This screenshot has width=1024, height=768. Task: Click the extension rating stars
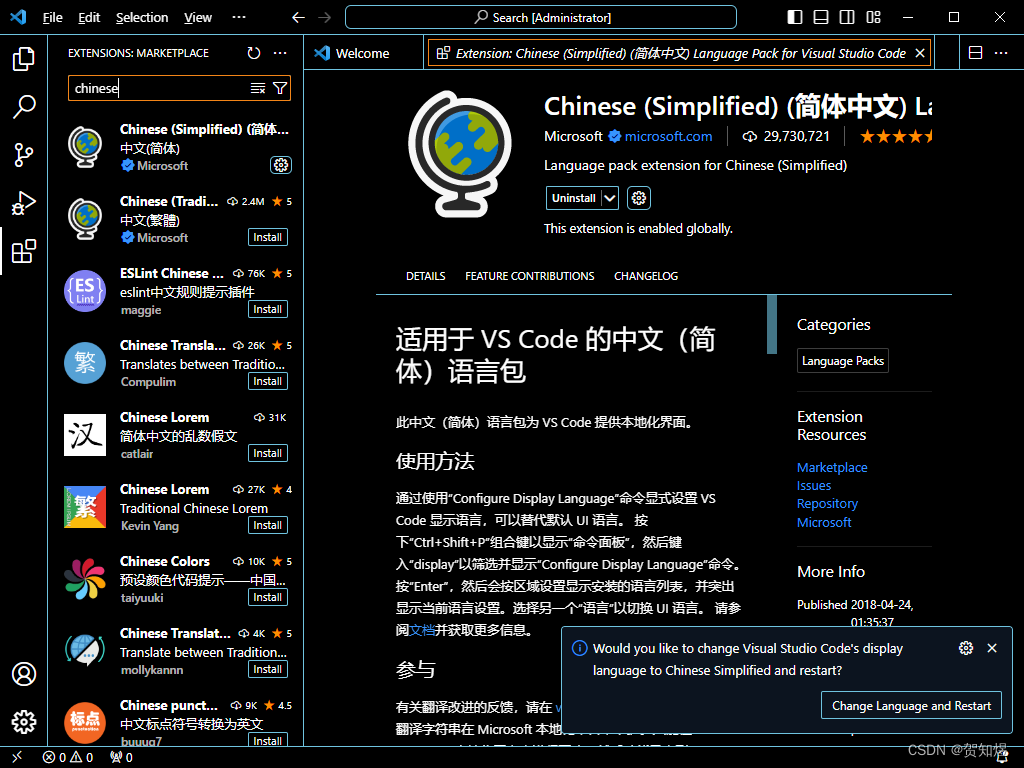(896, 136)
